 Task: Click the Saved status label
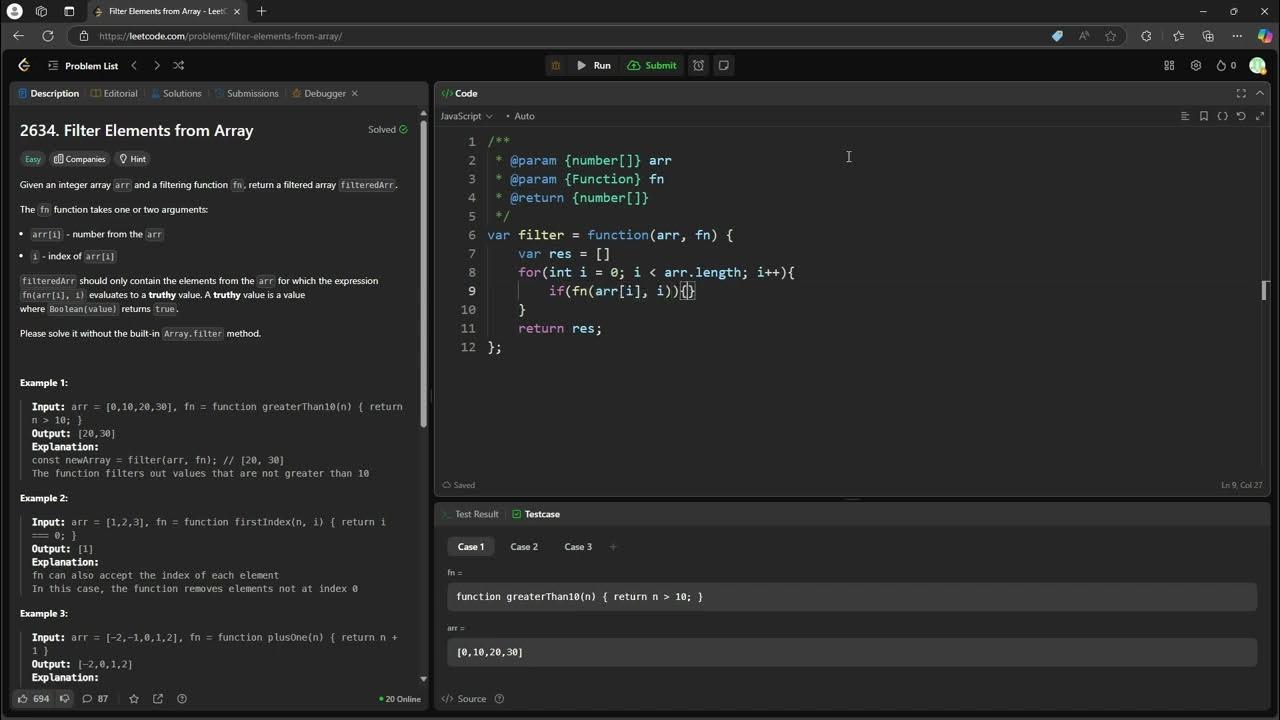459,485
